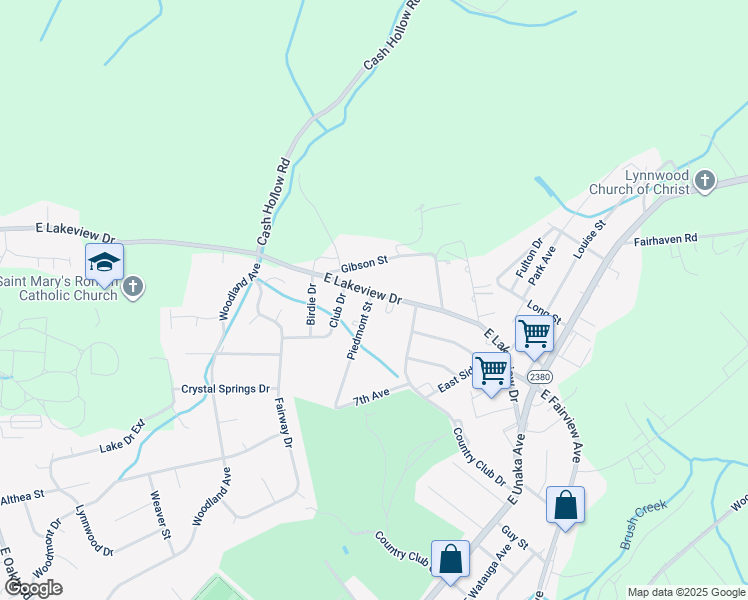Click the route 2380 highway shield

tap(540, 377)
